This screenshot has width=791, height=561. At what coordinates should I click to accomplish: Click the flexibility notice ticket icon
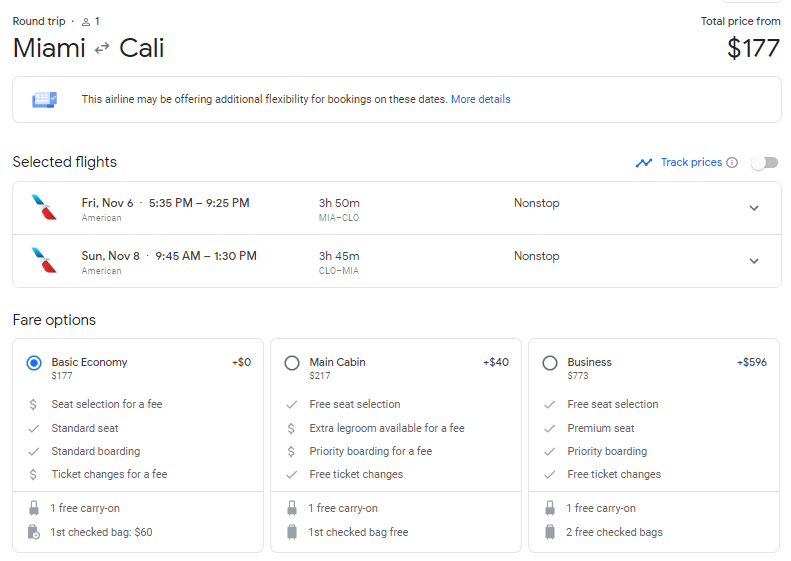pos(45,100)
